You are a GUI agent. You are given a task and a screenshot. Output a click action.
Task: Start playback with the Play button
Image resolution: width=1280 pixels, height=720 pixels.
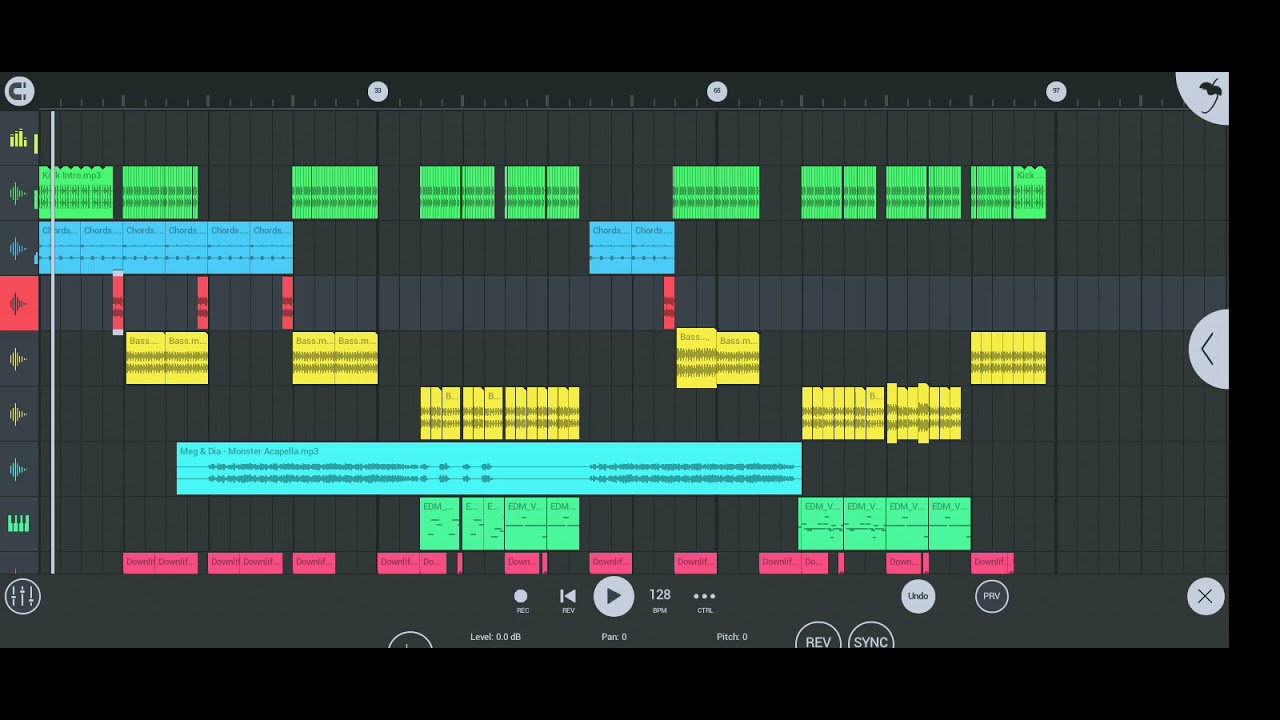[613, 597]
